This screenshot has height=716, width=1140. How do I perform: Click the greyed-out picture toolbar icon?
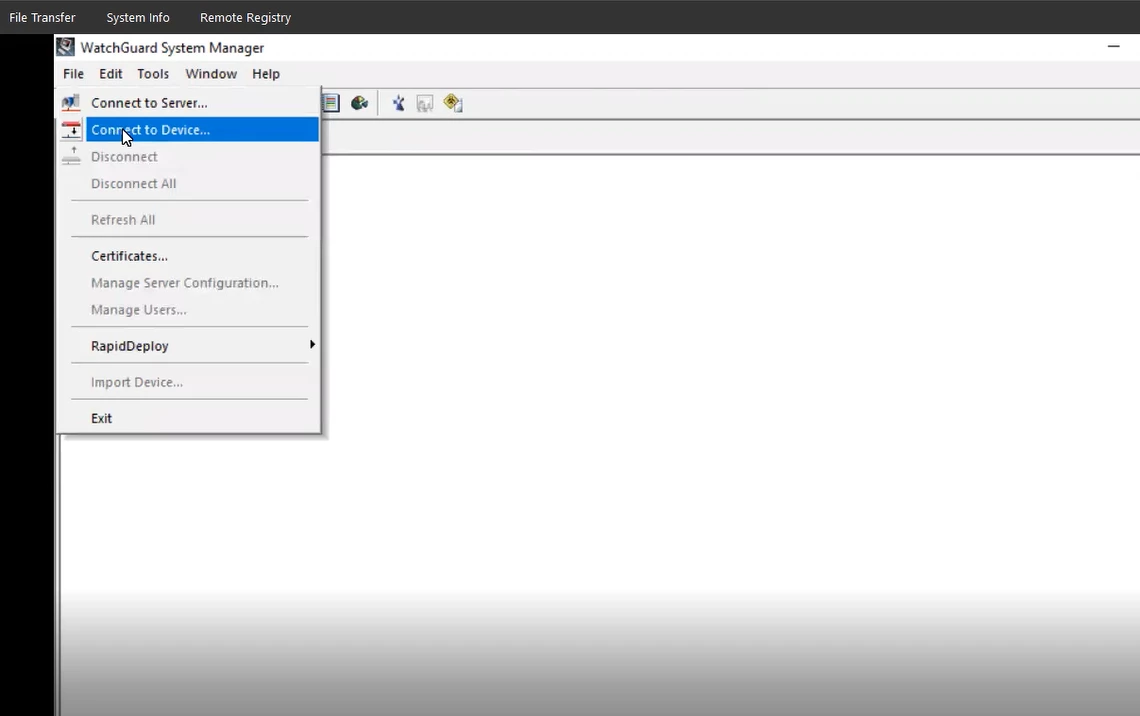coord(425,103)
